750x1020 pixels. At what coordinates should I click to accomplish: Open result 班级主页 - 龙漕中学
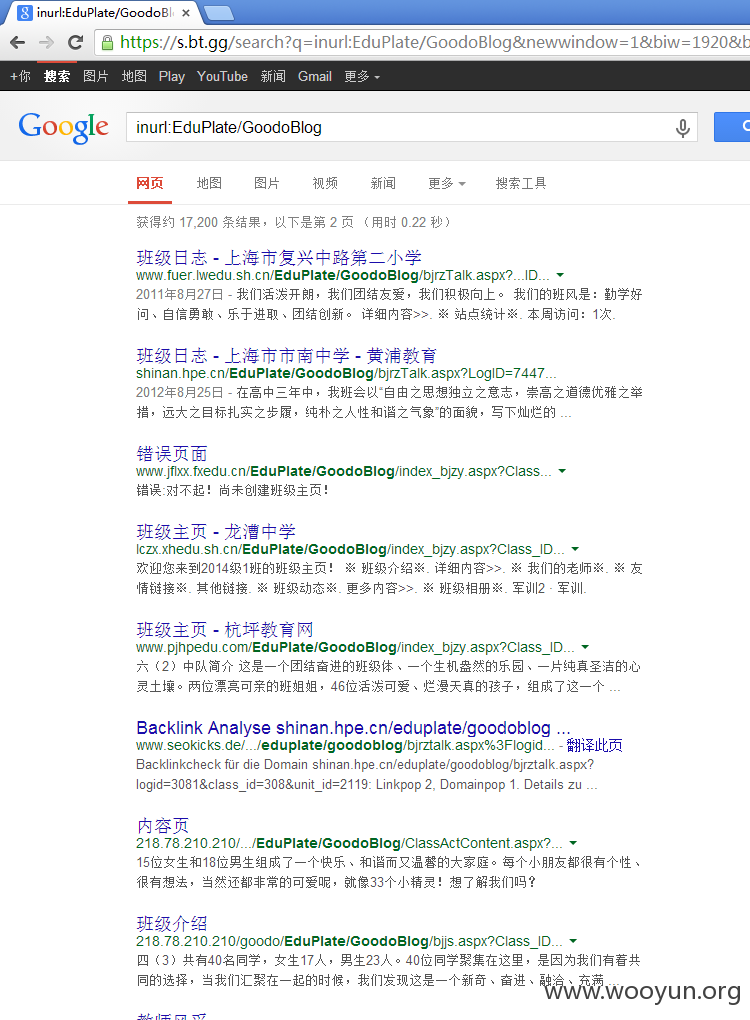coord(216,531)
